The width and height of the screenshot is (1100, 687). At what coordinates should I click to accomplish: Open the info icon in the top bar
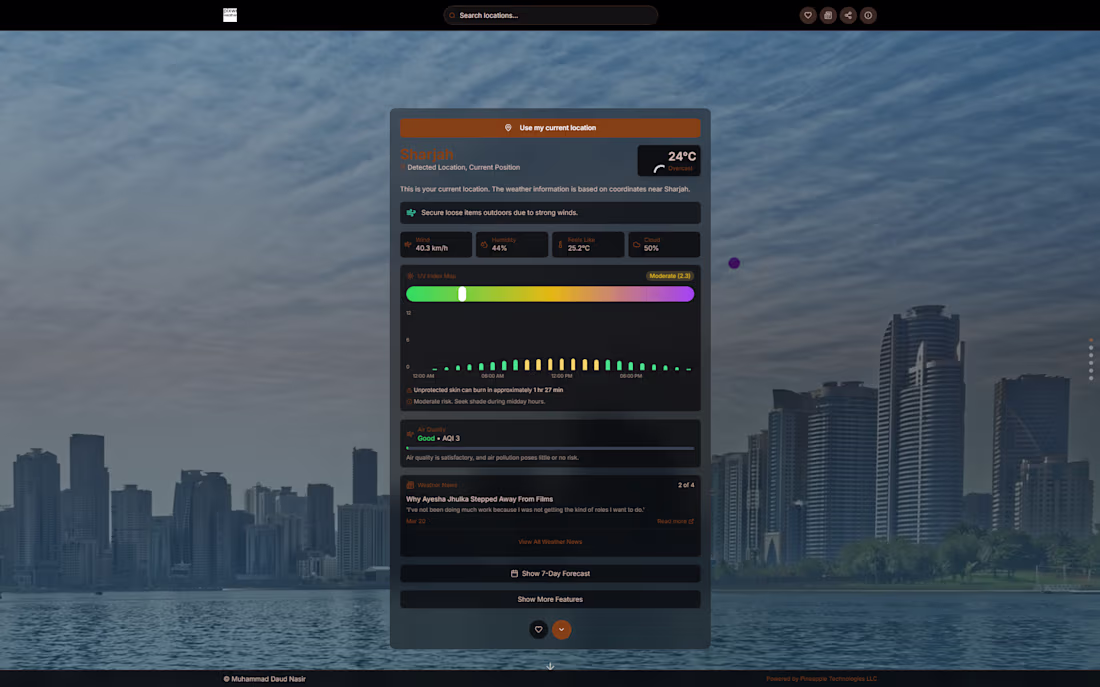(x=868, y=15)
